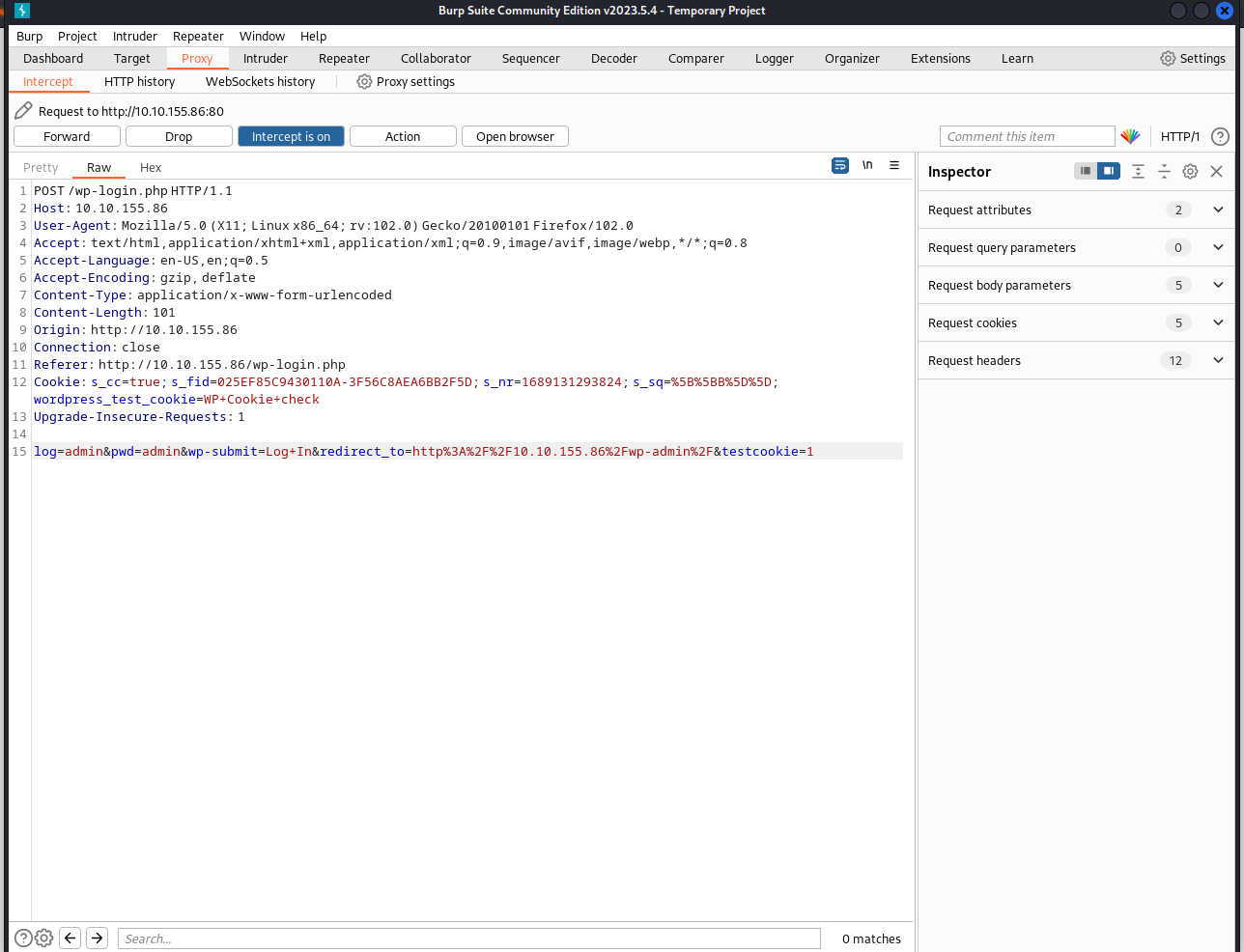Open the editor hamburger options menu
Image resolution: width=1244 pixels, height=952 pixels.
(x=894, y=166)
